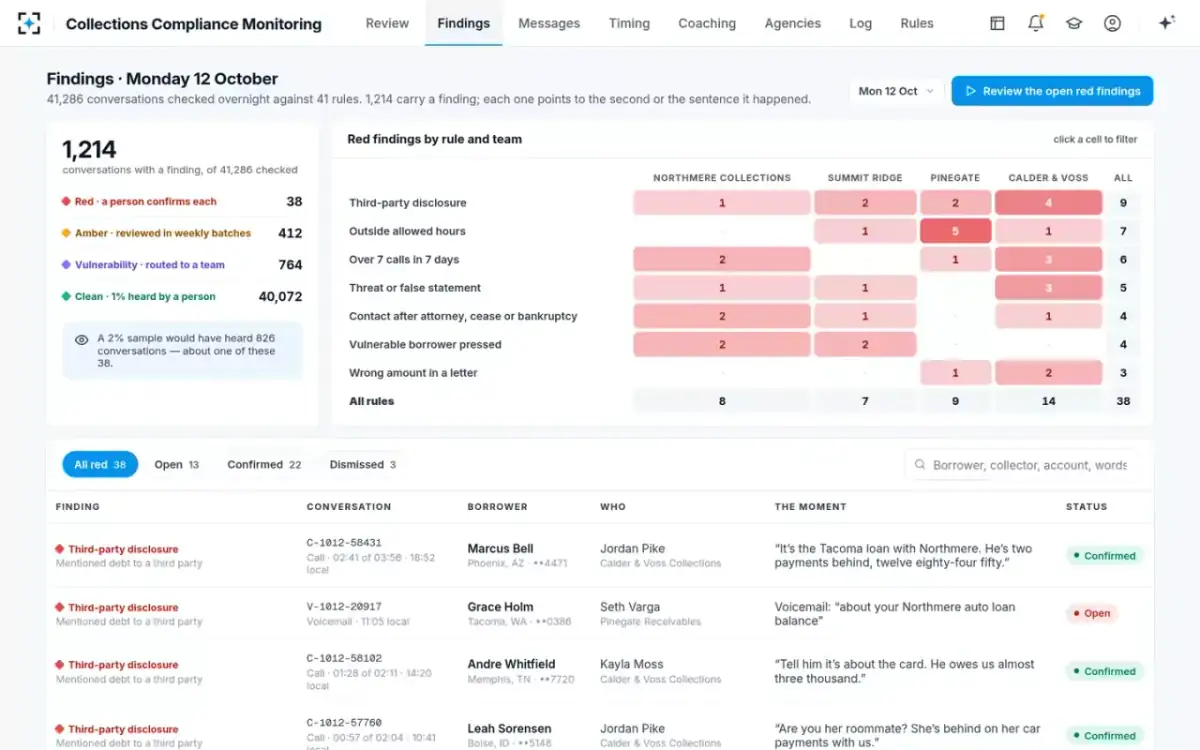Click Vulnerability · routed to a team link
This screenshot has height=750, width=1200.
(150, 265)
